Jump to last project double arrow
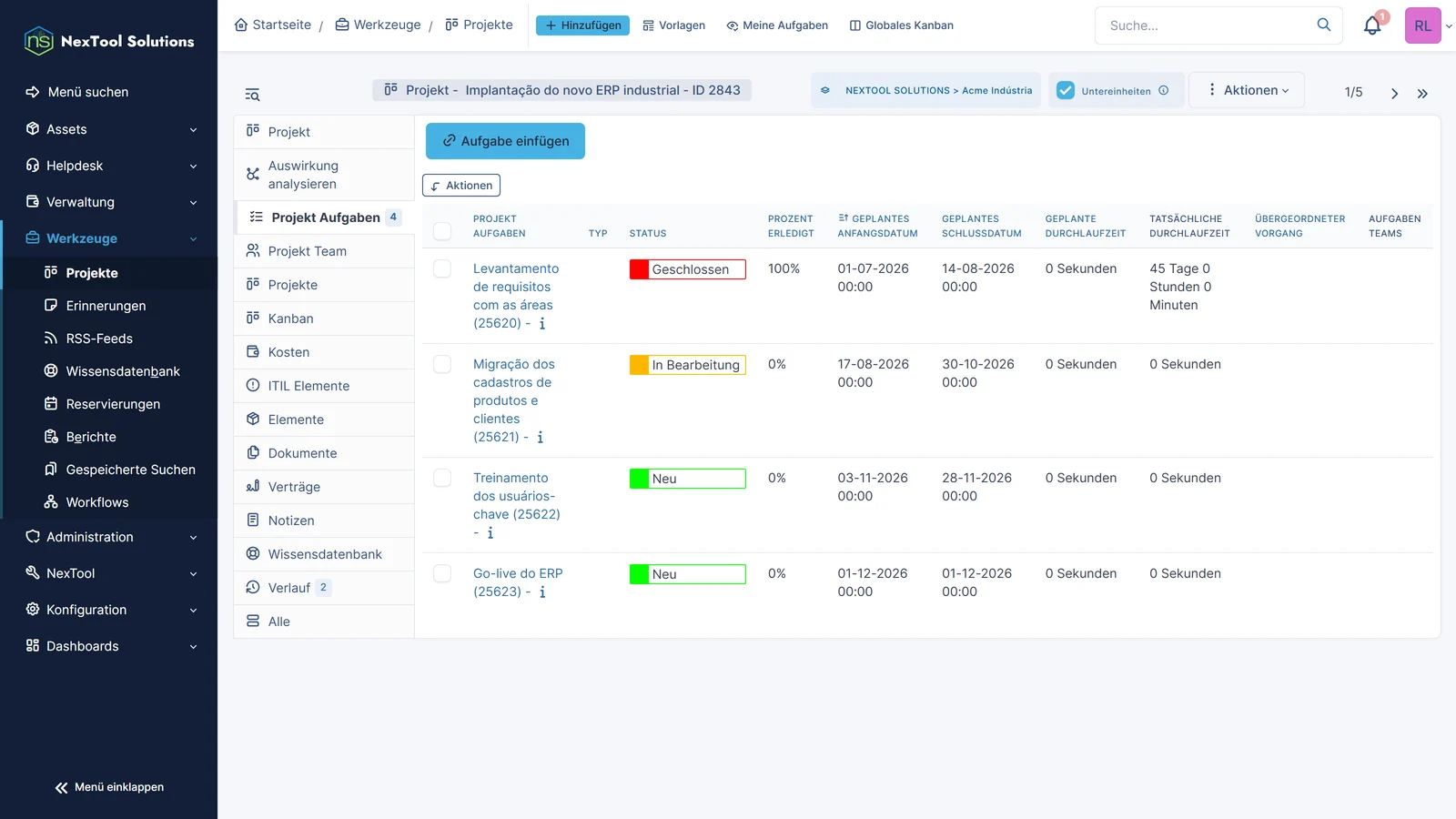Image resolution: width=1456 pixels, height=819 pixels. coord(1422,93)
